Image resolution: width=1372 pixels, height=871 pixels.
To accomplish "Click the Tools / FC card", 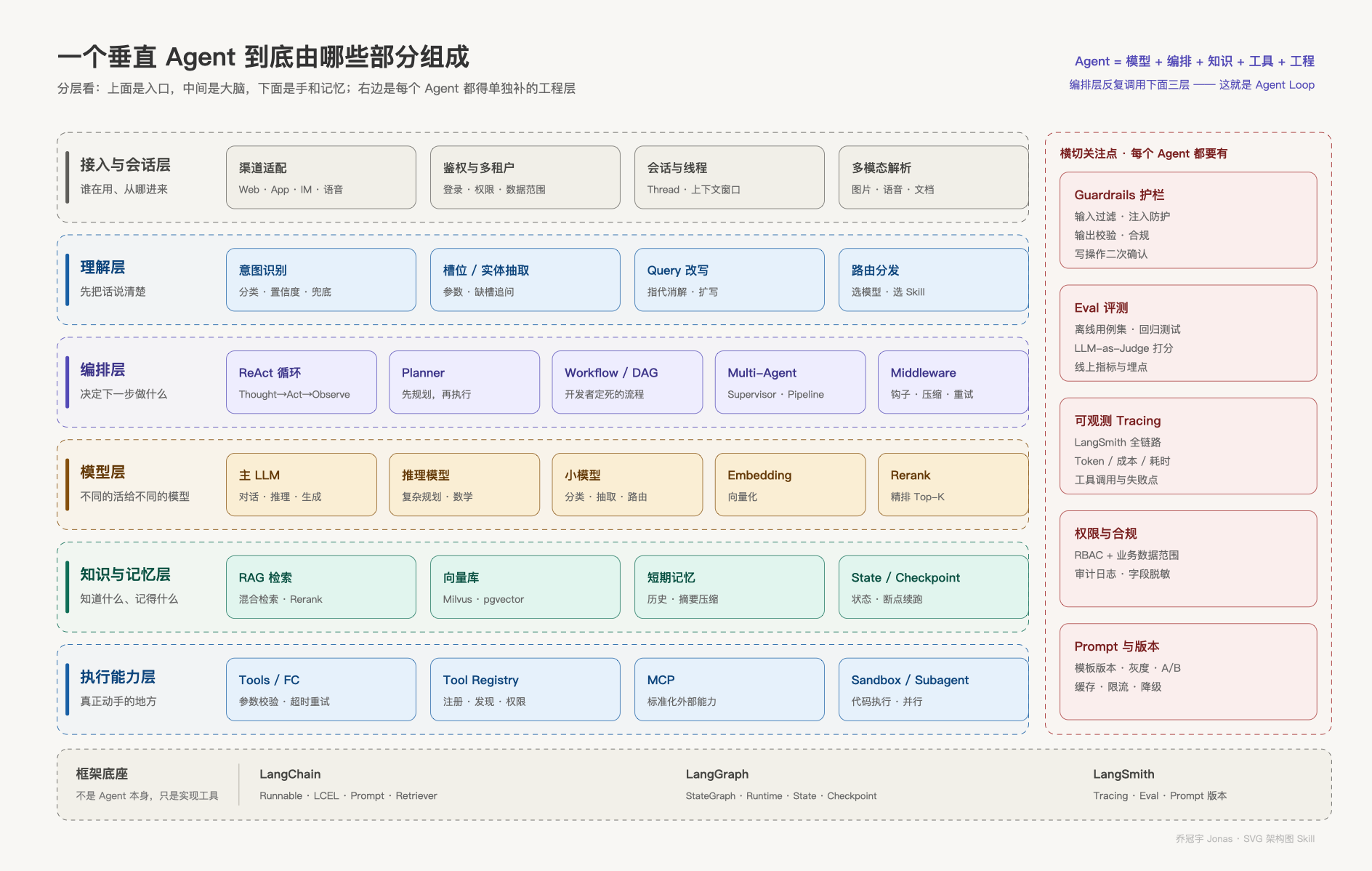I will tap(321, 690).
